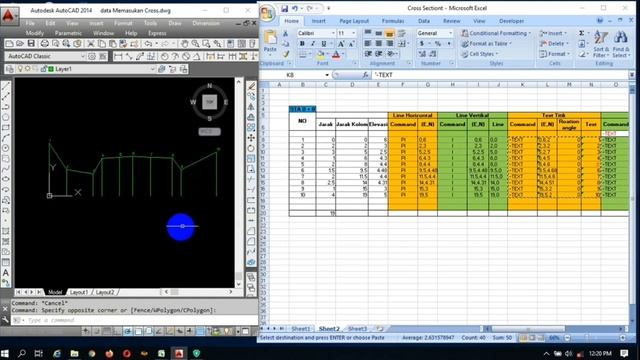Click the Fill Color yellow swatch
Viewport: 640px width, 360px height.
[x=320, y=54]
